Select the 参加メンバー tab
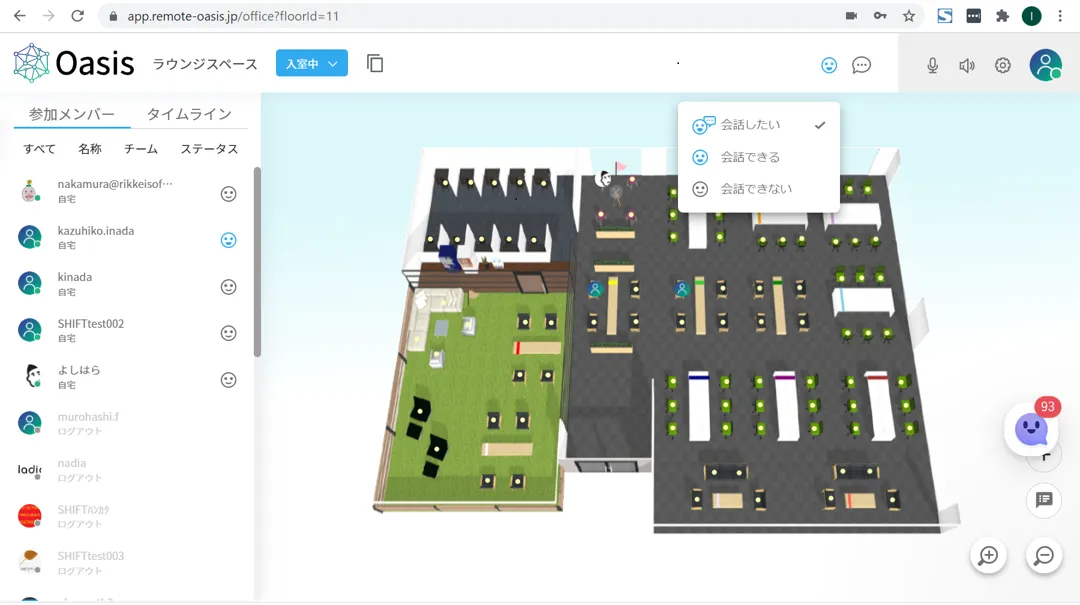 coord(72,114)
